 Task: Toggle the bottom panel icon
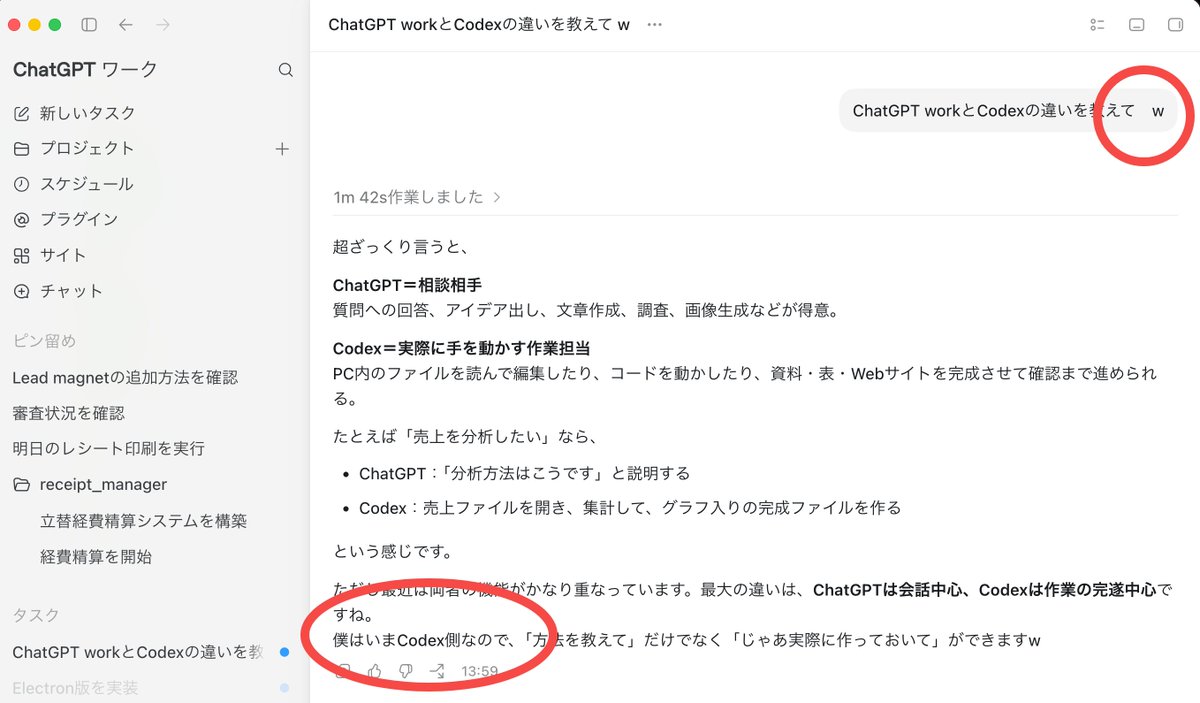(1136, 25)
